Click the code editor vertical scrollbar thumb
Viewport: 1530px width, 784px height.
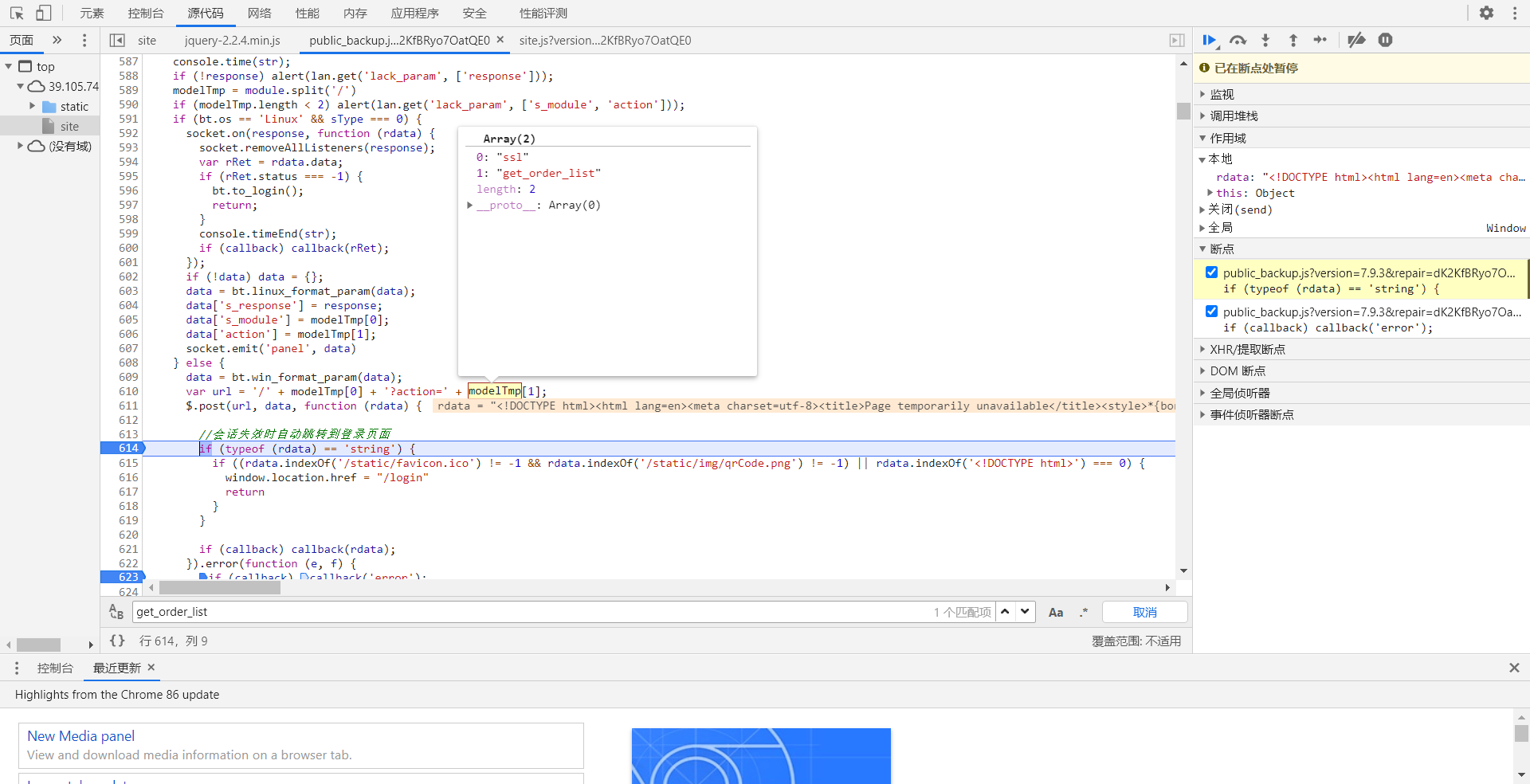(1183, 111)
